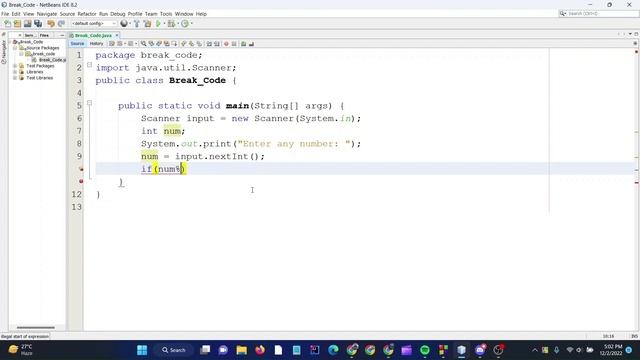Expand the Test Libraries node

click(x=15, y=78)
